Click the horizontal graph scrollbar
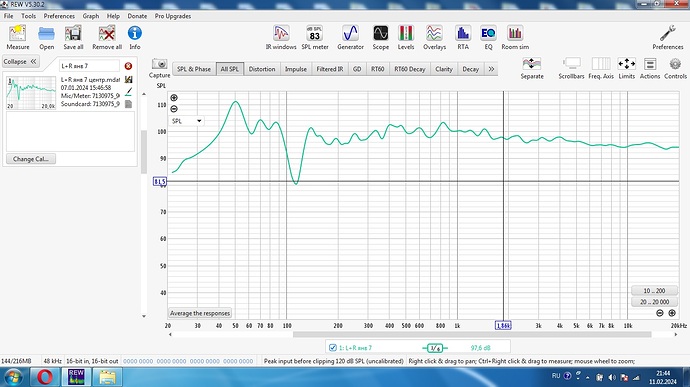 click(472, 335)
